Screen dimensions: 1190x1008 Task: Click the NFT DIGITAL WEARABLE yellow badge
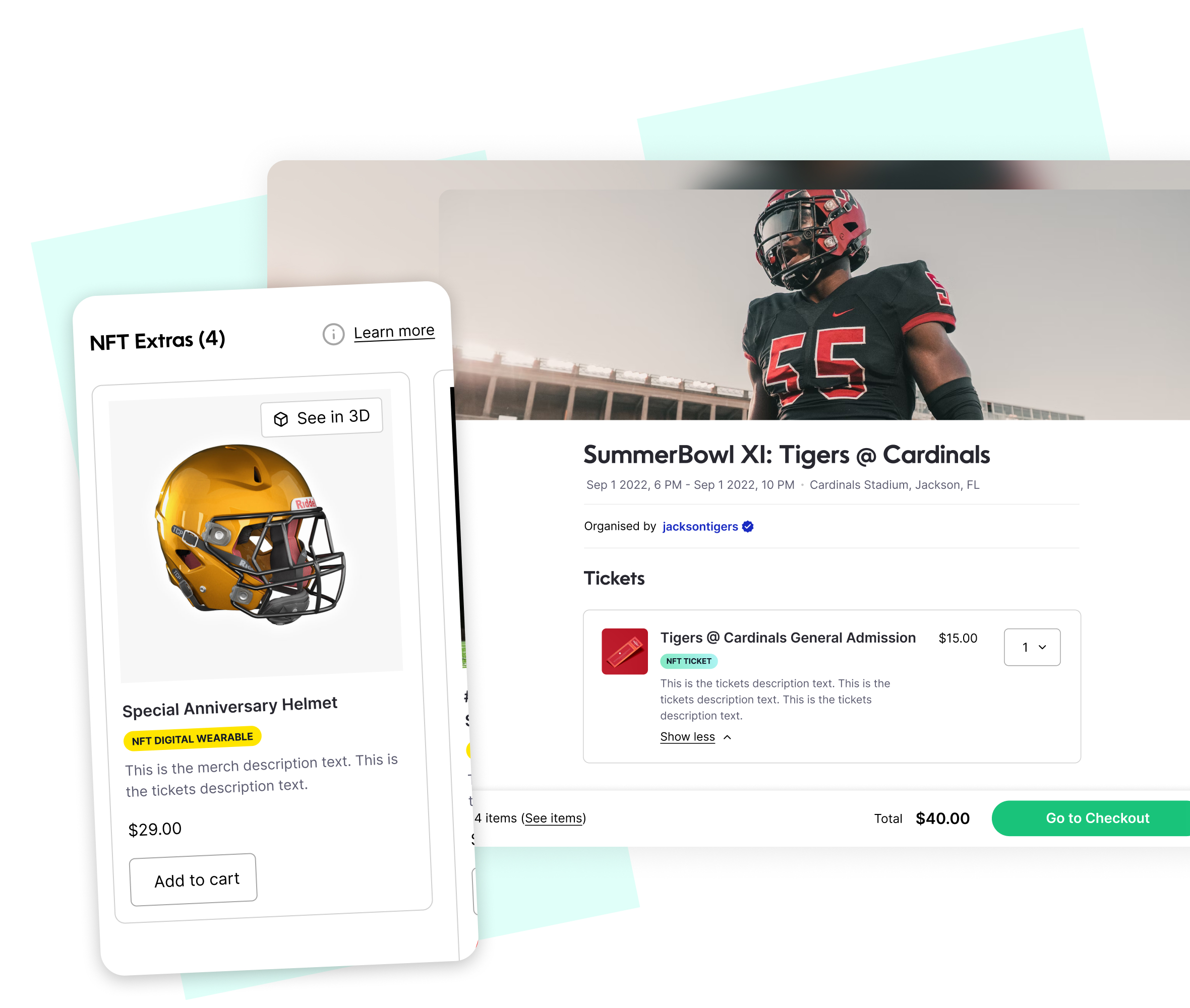point(192,739)
